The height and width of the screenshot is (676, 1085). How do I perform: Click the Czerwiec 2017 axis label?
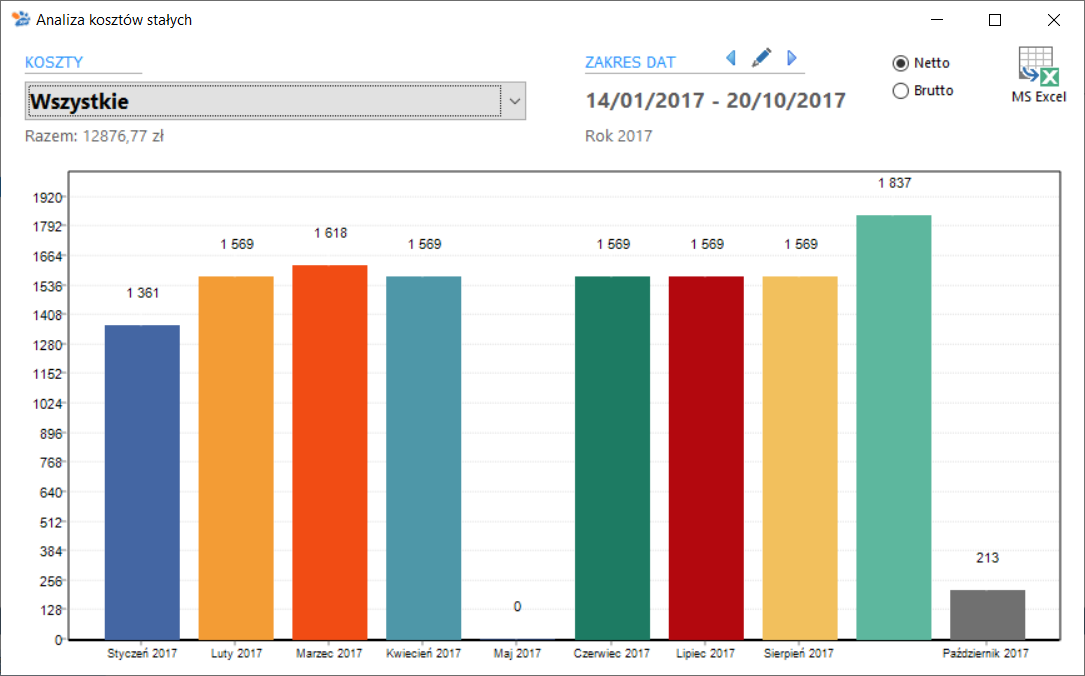click(x=612, y=653)
